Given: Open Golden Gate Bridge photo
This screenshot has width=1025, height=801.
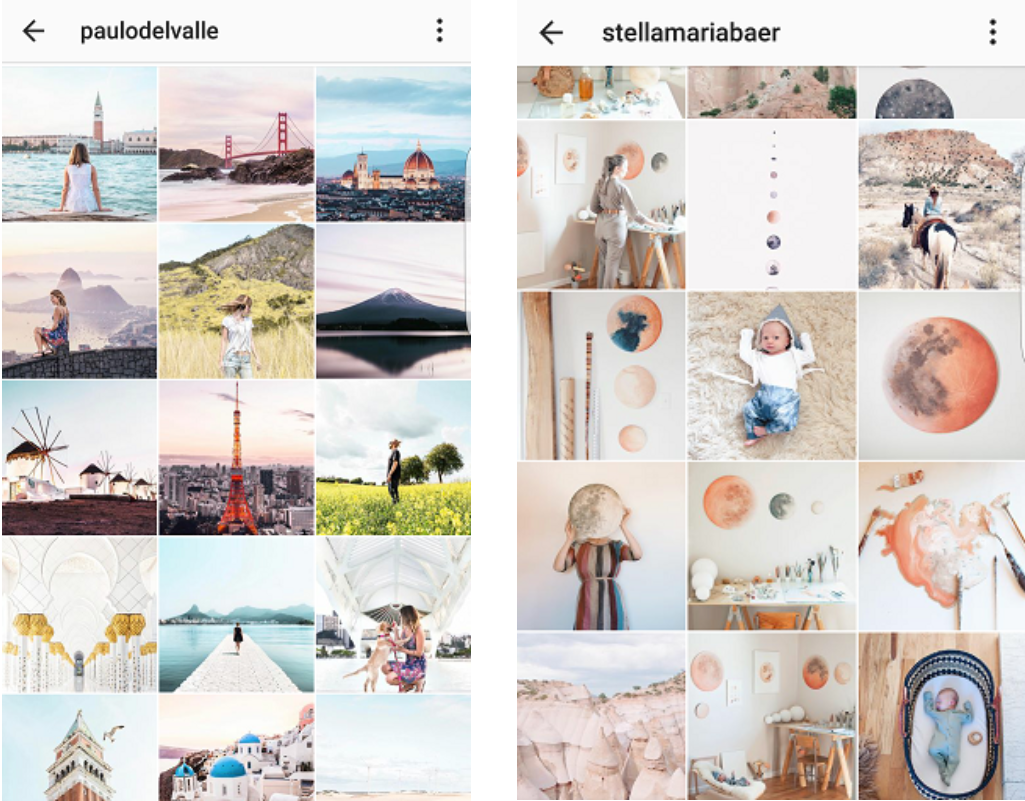Looking at the screenshot, I should click(236, 144).
